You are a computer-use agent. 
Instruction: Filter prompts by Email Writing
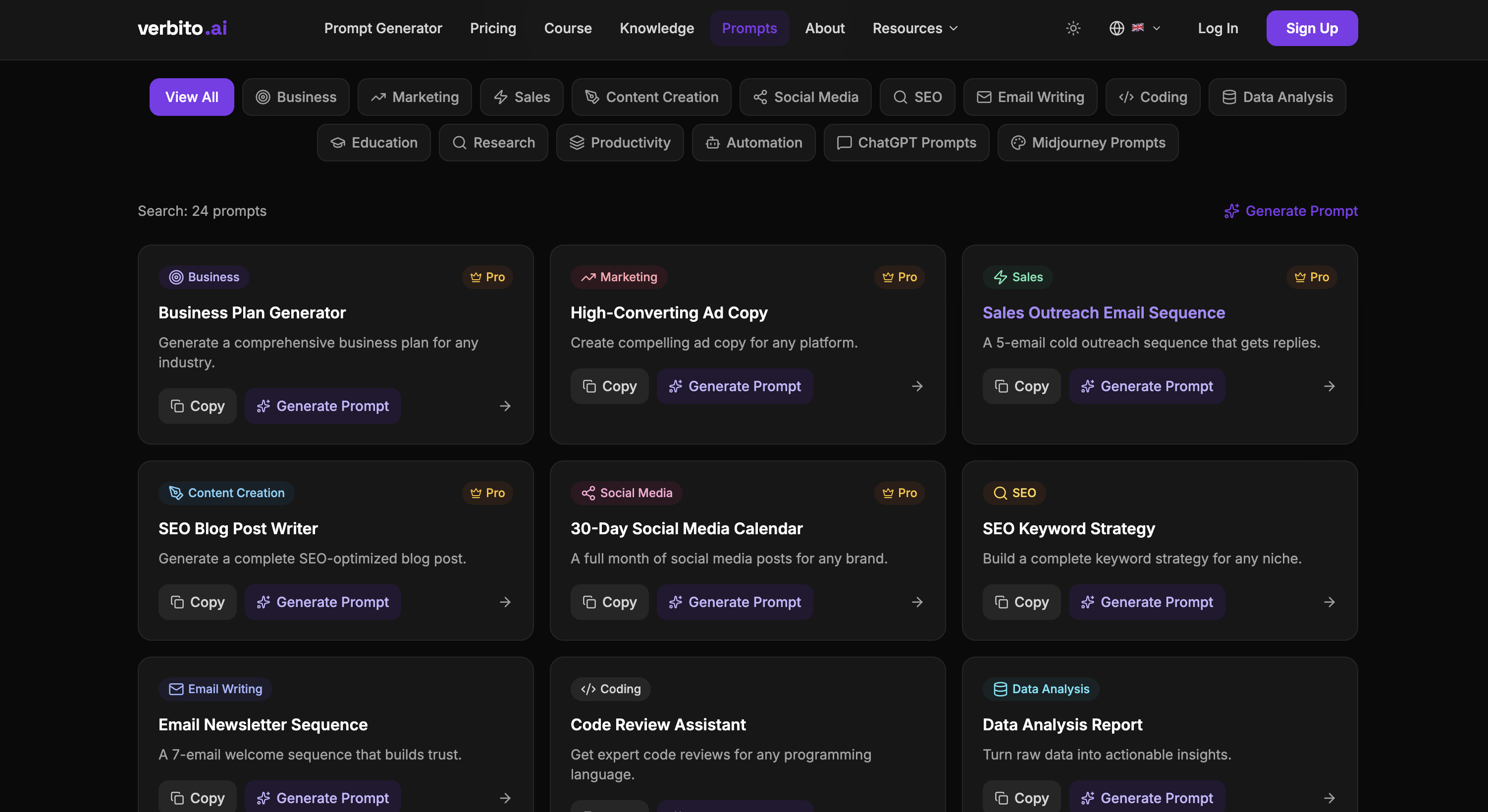click(1030, 97)
